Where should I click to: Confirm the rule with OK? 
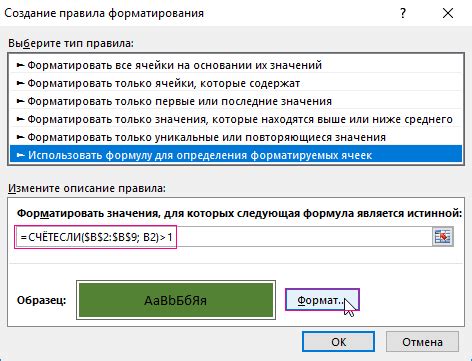click(338, 342)
